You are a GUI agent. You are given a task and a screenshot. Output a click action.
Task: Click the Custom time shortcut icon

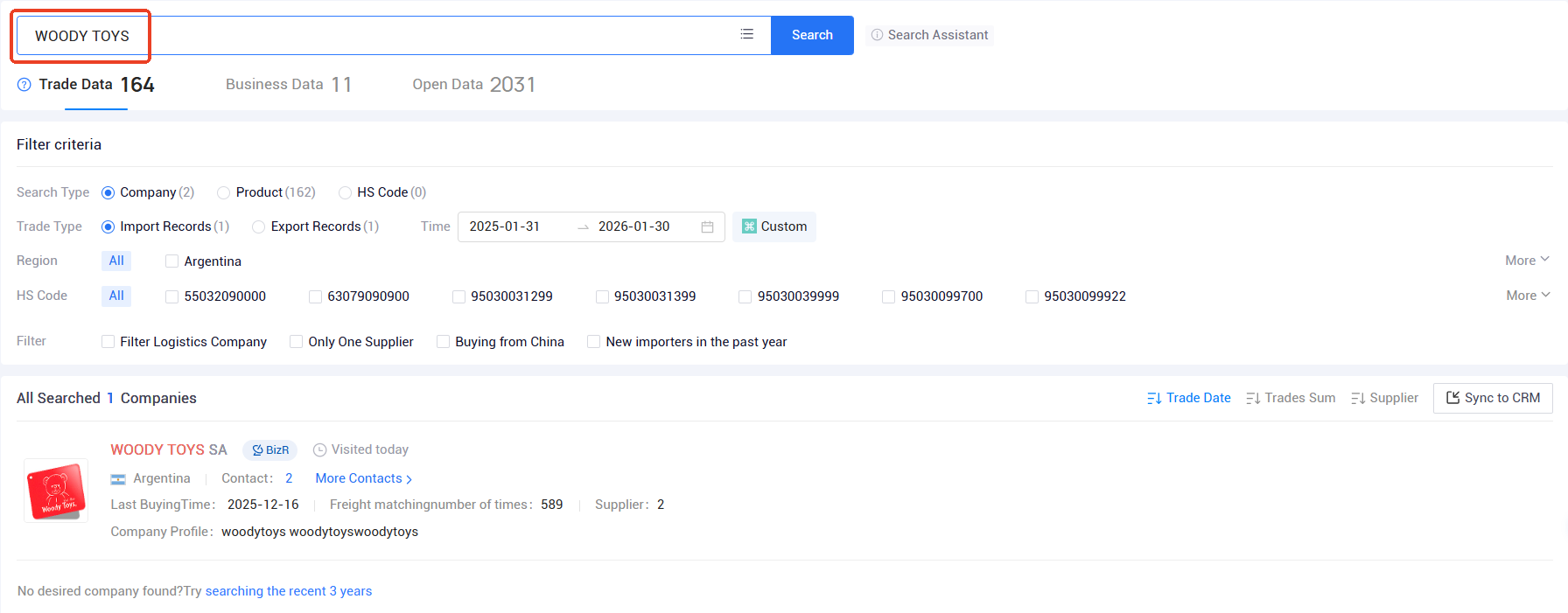point(749,226)
